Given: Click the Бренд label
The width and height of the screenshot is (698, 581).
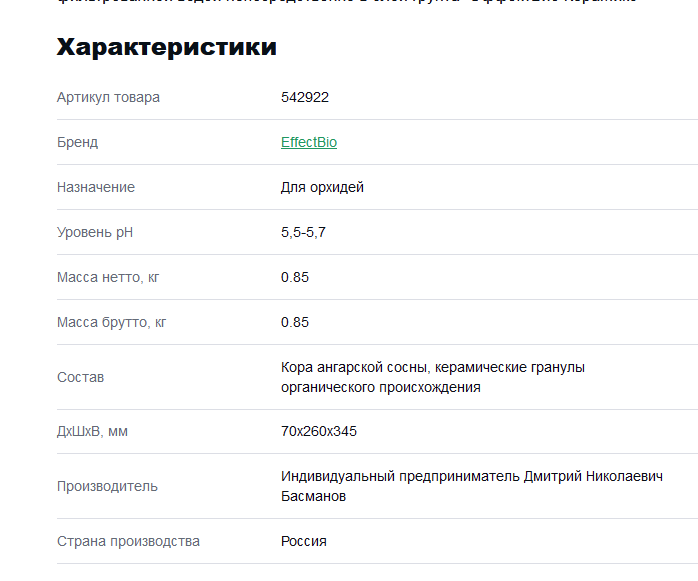Looking at the screenshot, I should 78,142.
